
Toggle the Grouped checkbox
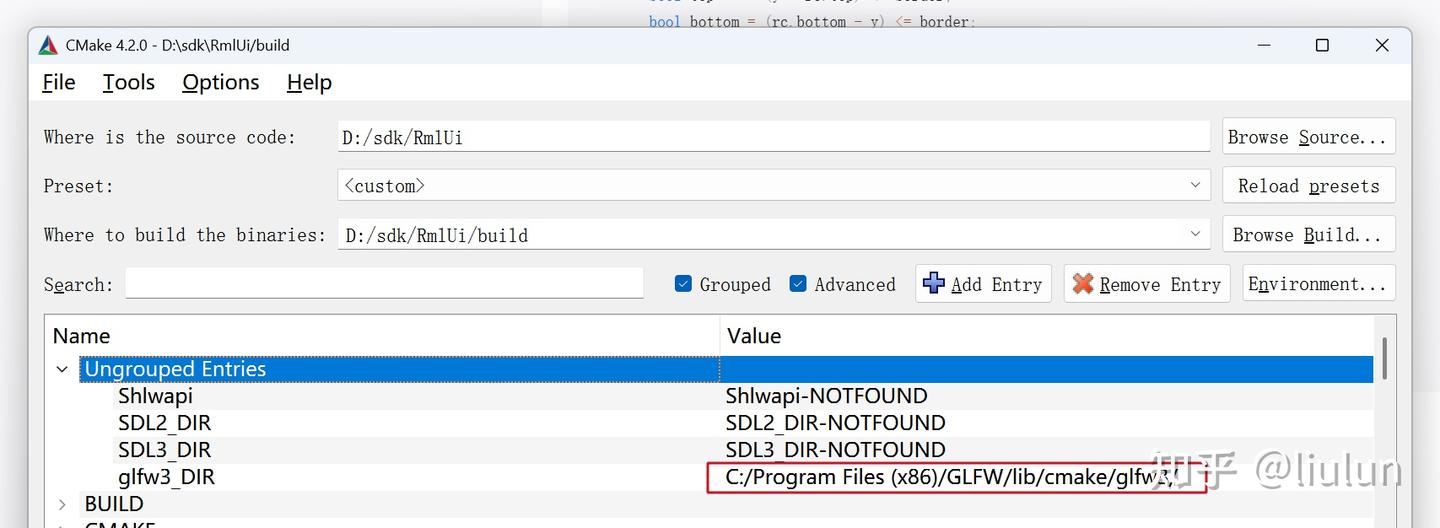683,284
